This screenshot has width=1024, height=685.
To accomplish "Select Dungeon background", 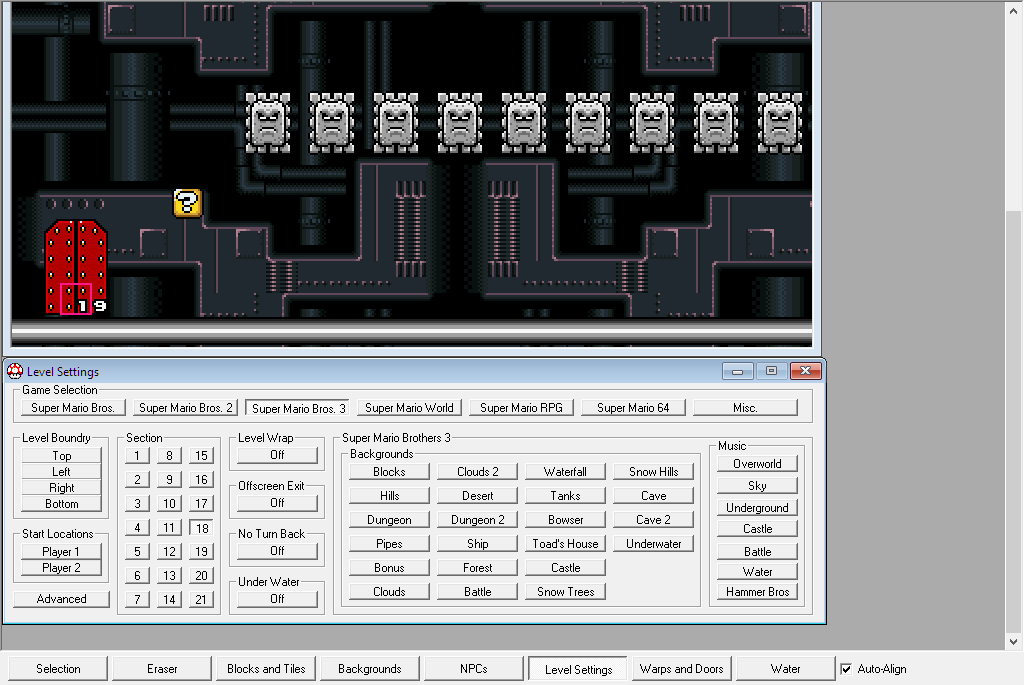I will pos(389,520).
